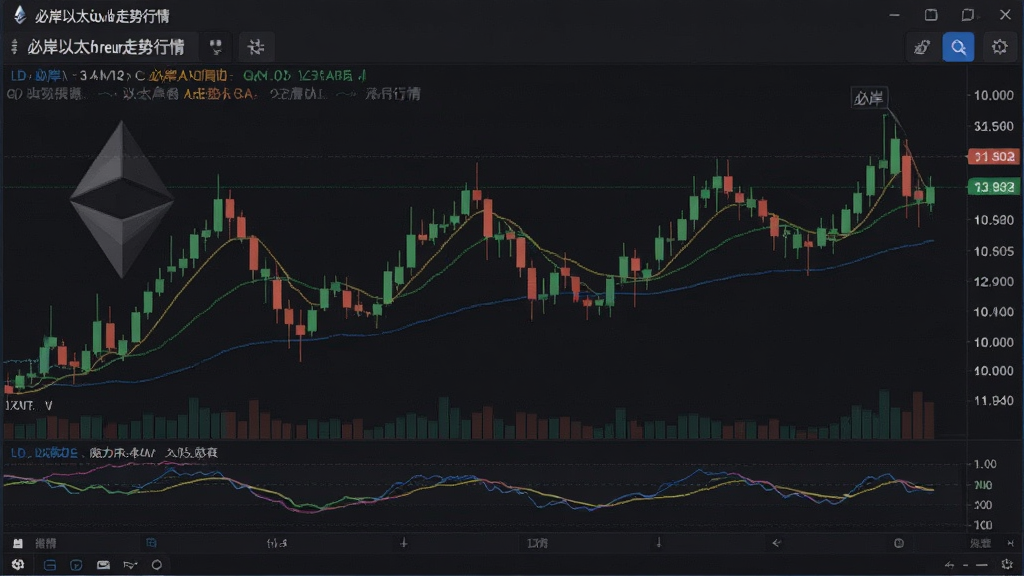Click the restore-window icon beside the close button
The height and width of the screenshot is (576, 1024).
(968, 14)
